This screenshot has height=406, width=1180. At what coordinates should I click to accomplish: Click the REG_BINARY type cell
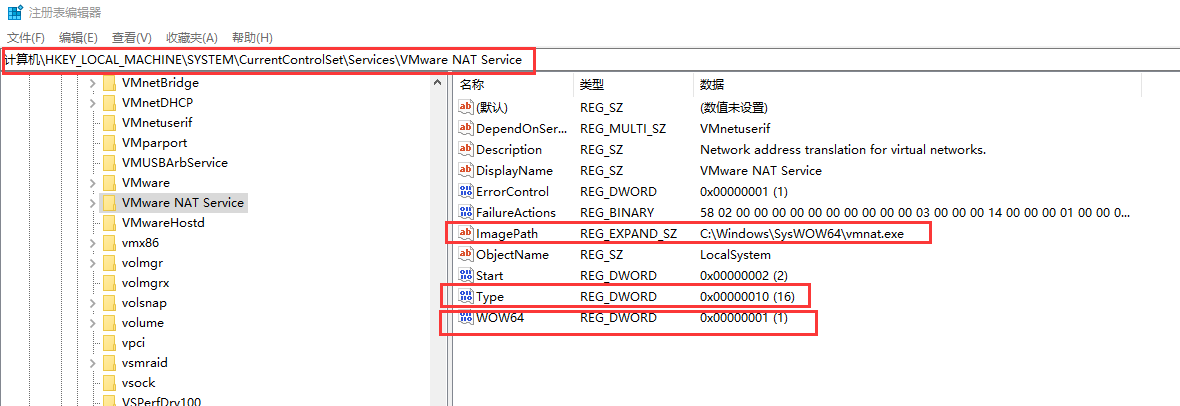pos(617,212)
